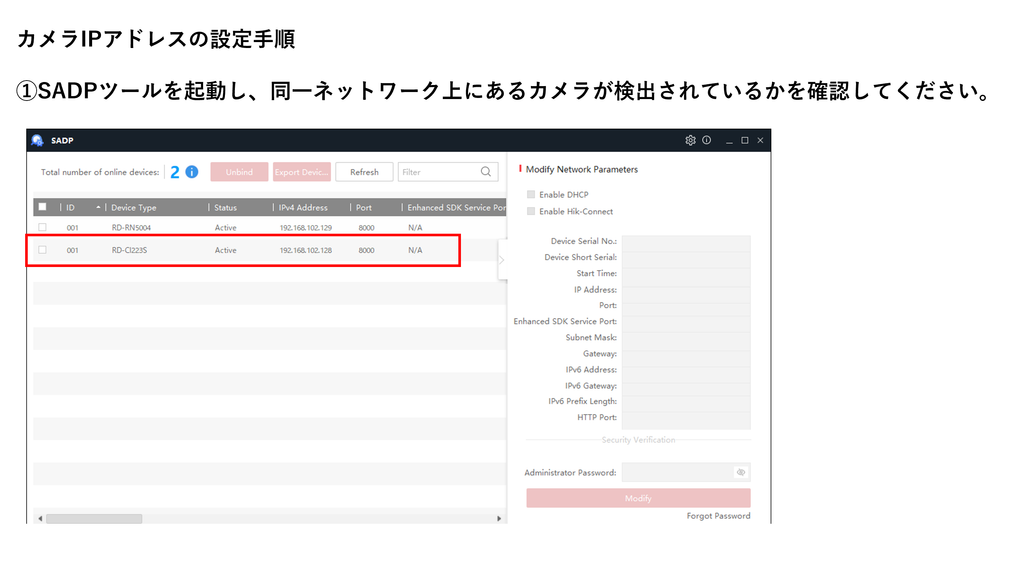Select device type RD-CI223S

(129, 250)
